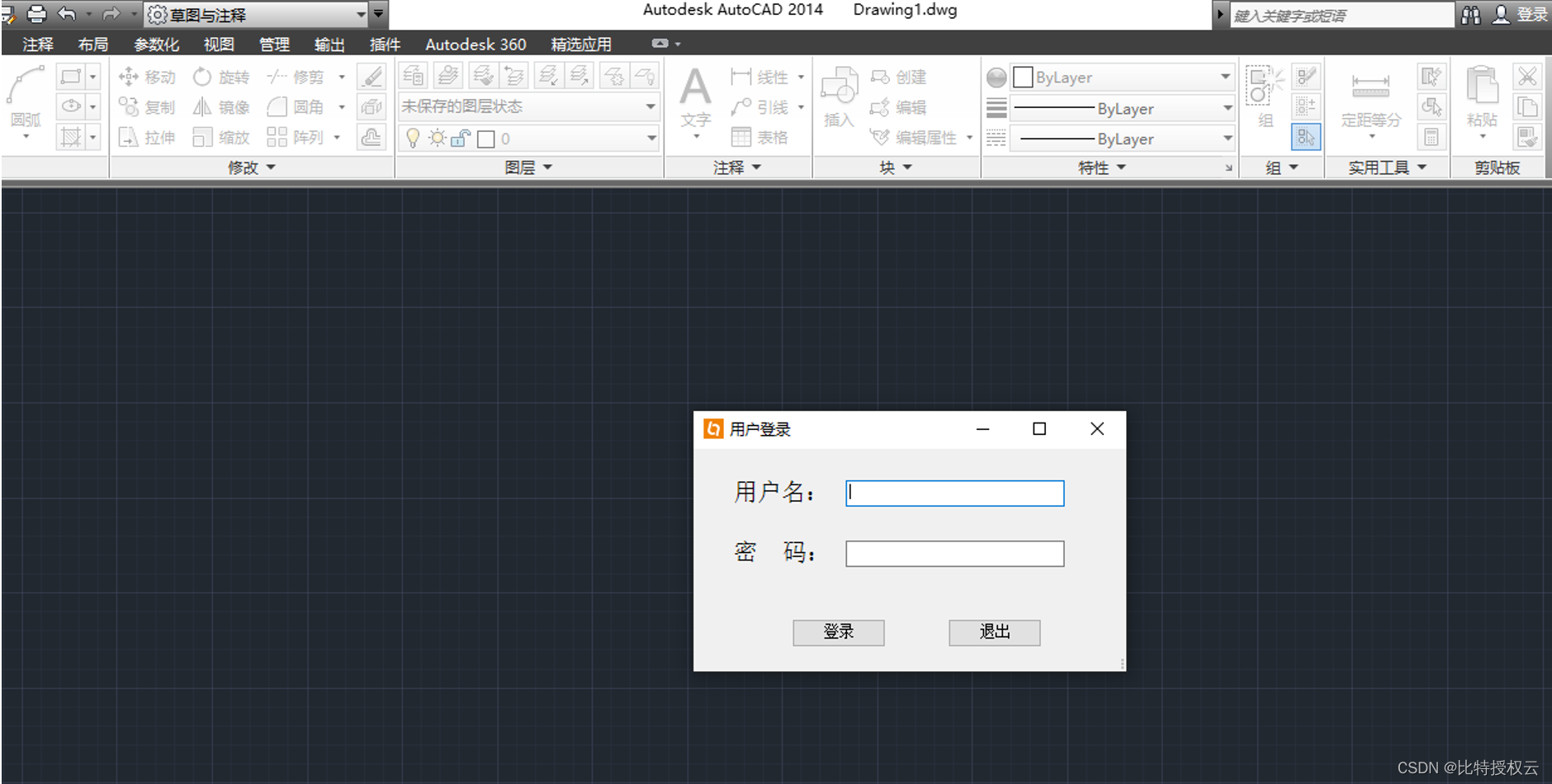Screen dimensions: 1552x784
Task: Toggle the layer on/off lightbulb in layer dropdown
Action: (413, 138)
